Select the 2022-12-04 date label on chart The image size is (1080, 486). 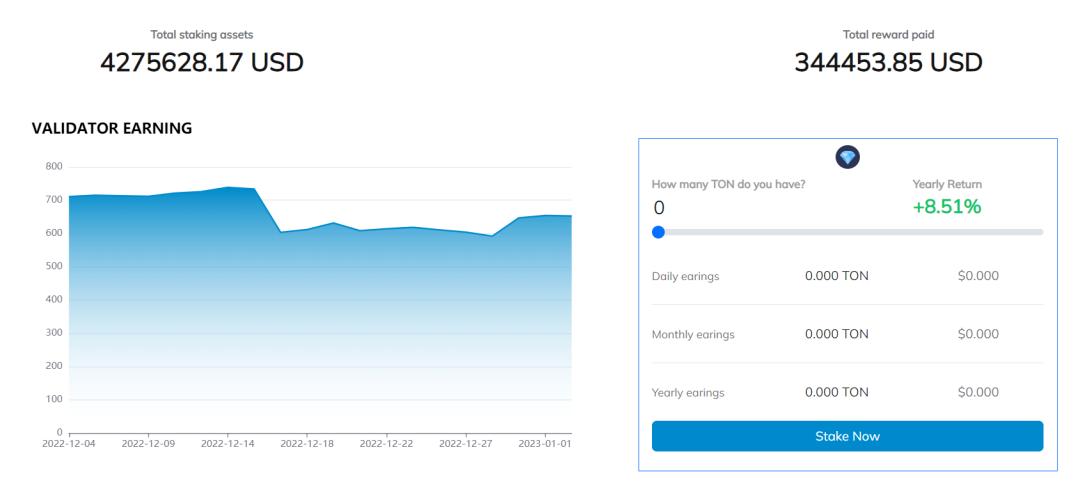[69, 443]
